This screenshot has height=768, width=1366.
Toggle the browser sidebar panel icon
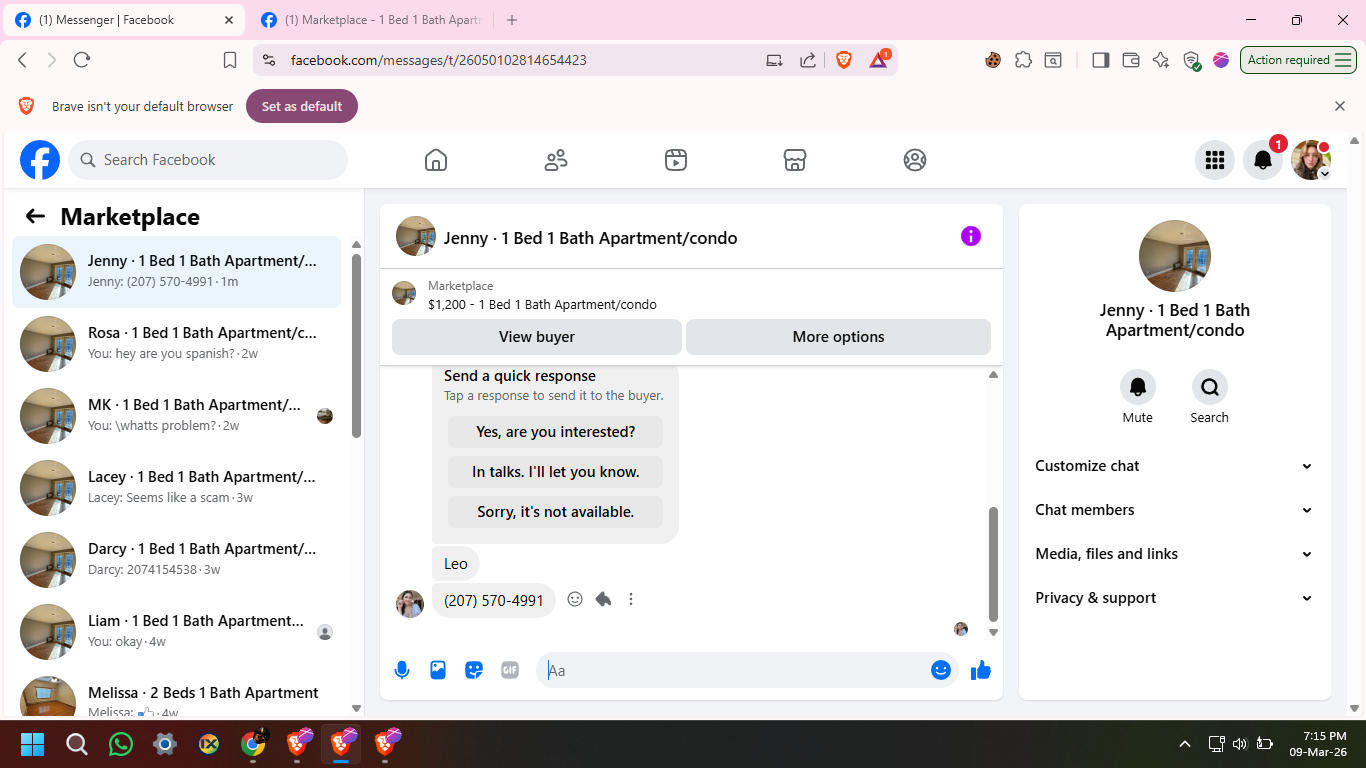pyautogui.click(x=1101, y=60)
